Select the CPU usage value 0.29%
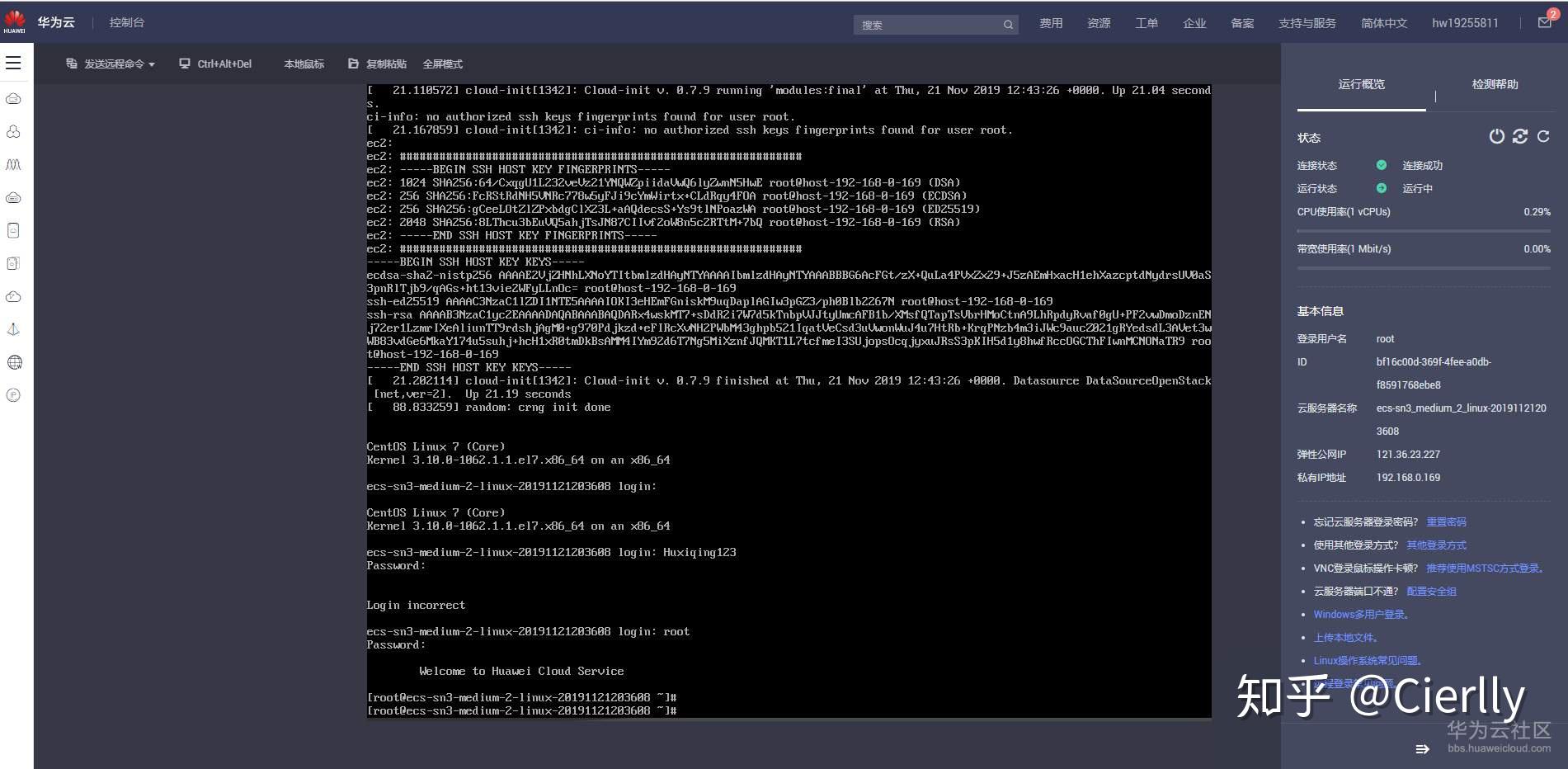 click(x=1537, y=212)
